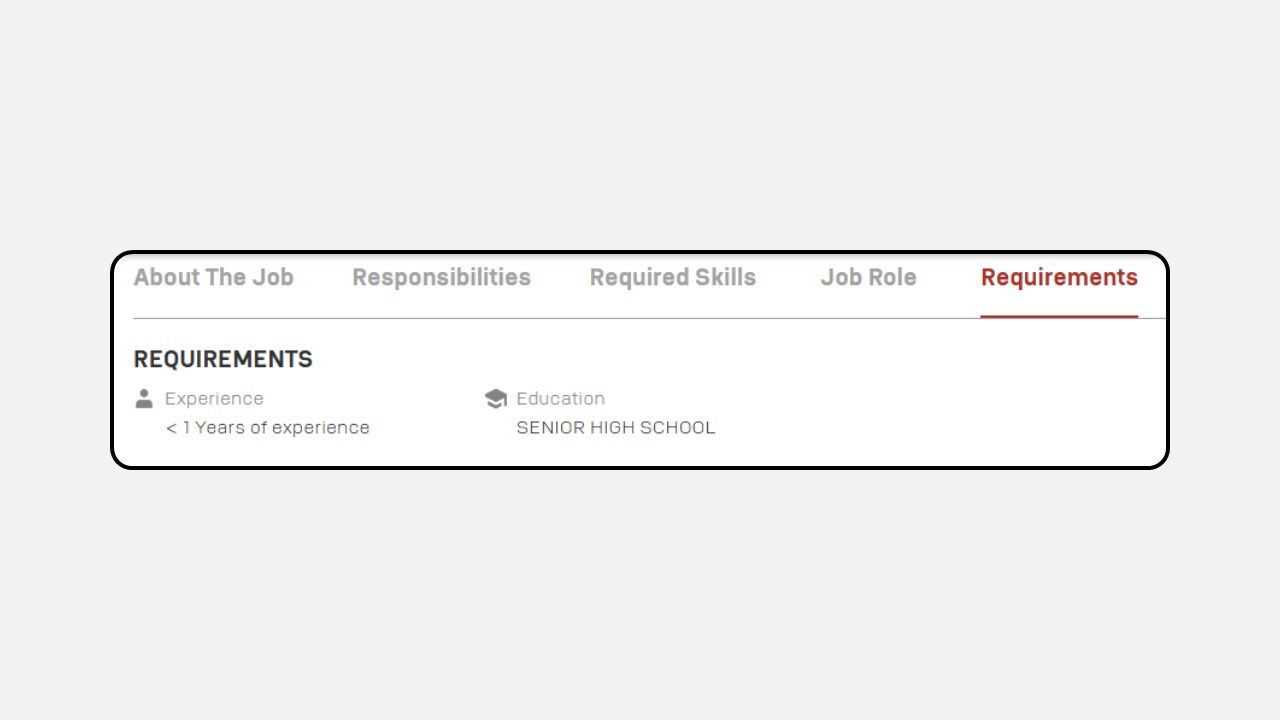Viewport: 1280px width, 720px height.
Task: Click the word Role in Job Role
Action: 892,277
